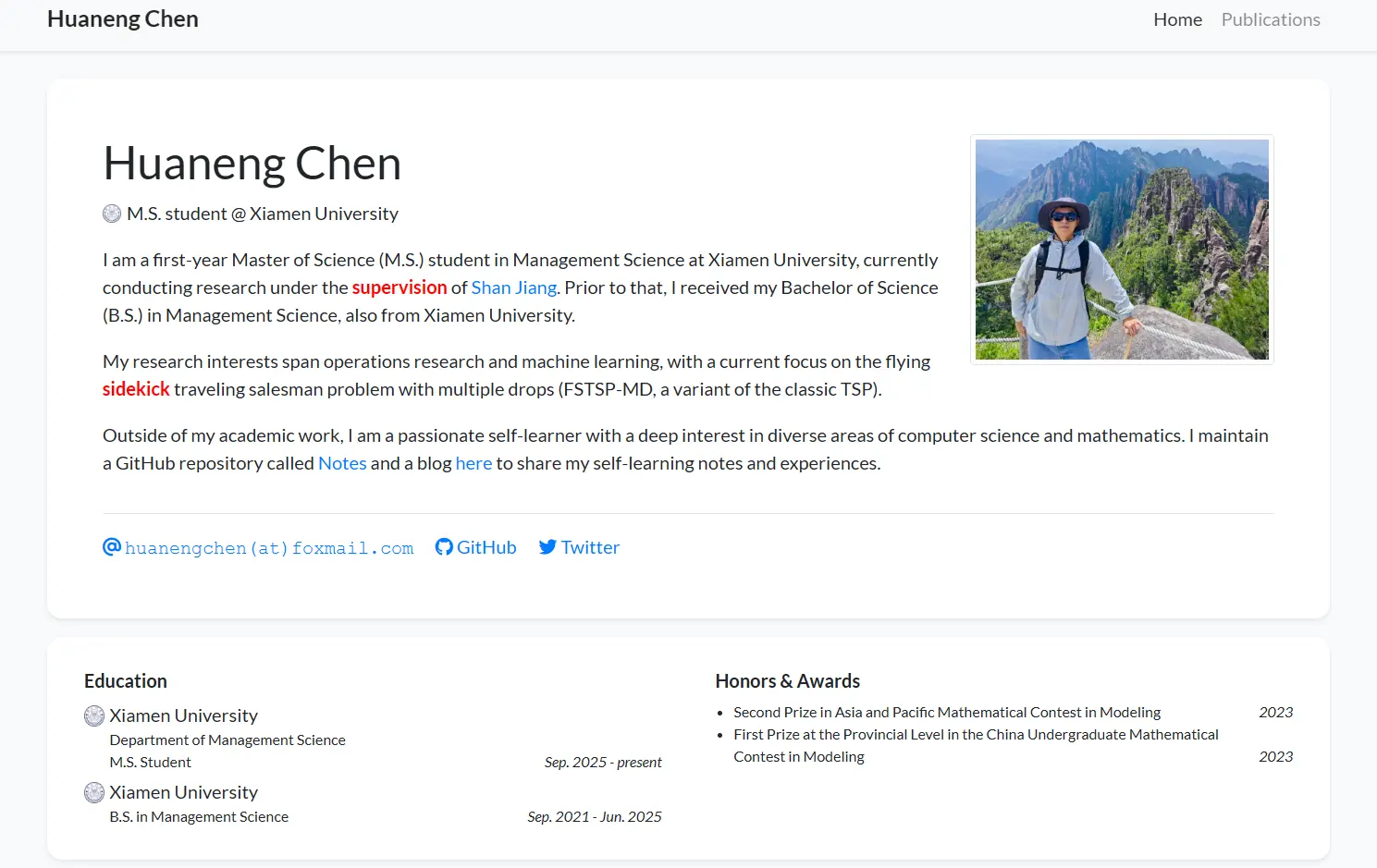The height and width of the screenshot is (868, 1377).
Task: Click the large Huaneng Chen heading
Action: click(252, 164)
